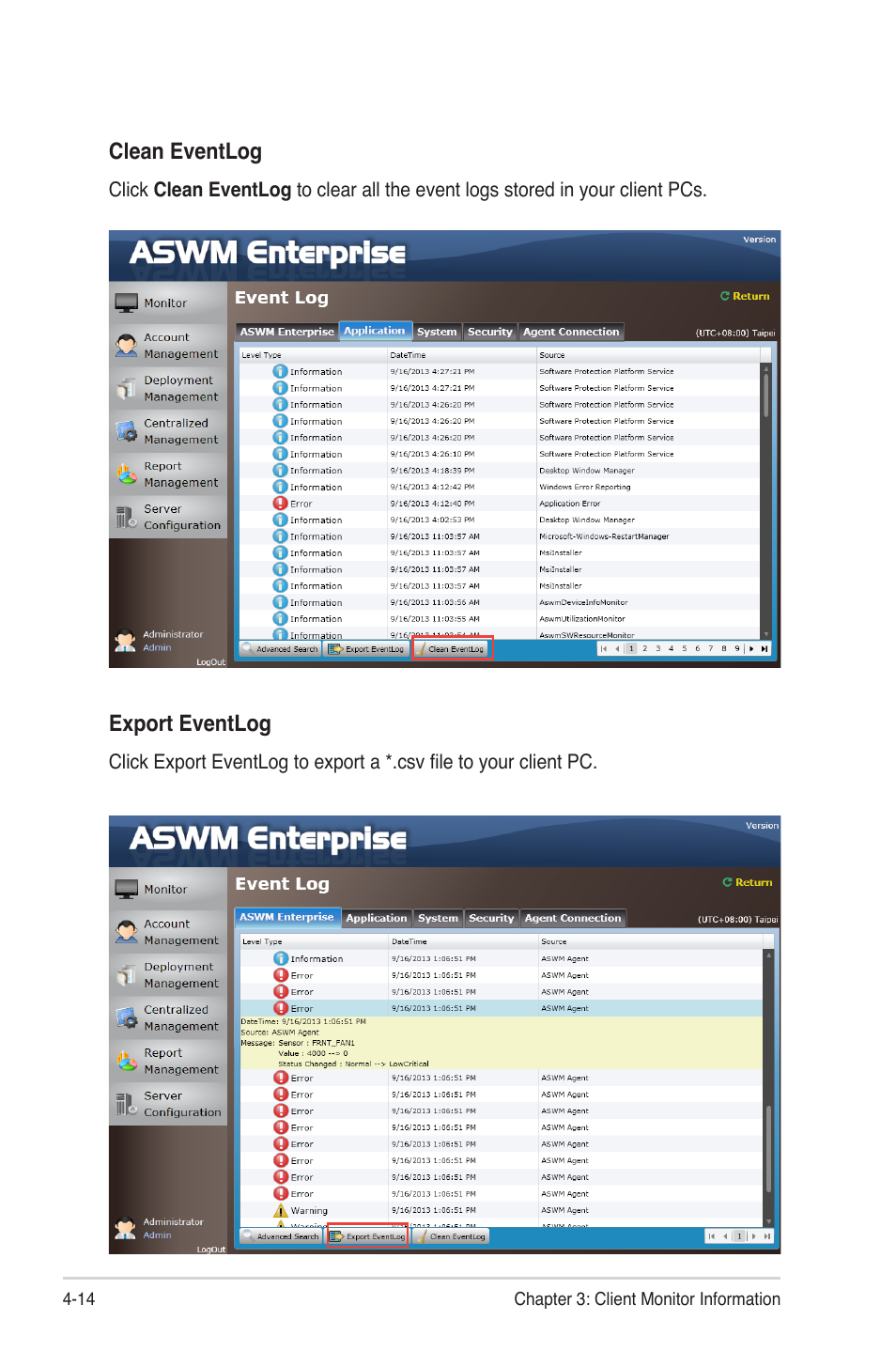Open Agent Connection tab in lower screenshot
Image resolution: width=896 pixels, height=1351 pixels.
[x=573, y=918]
